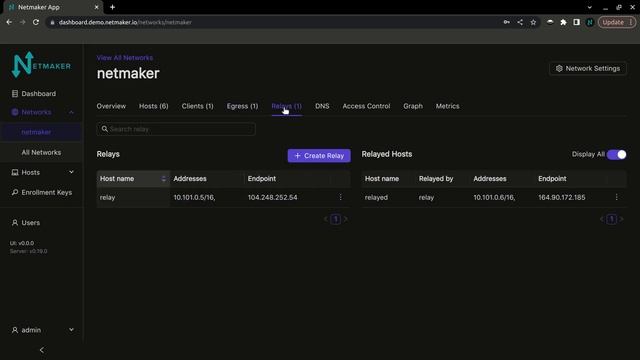Screen dimensions: 640x360
Task: Reload the page in the browser
Action: [36, 22]
